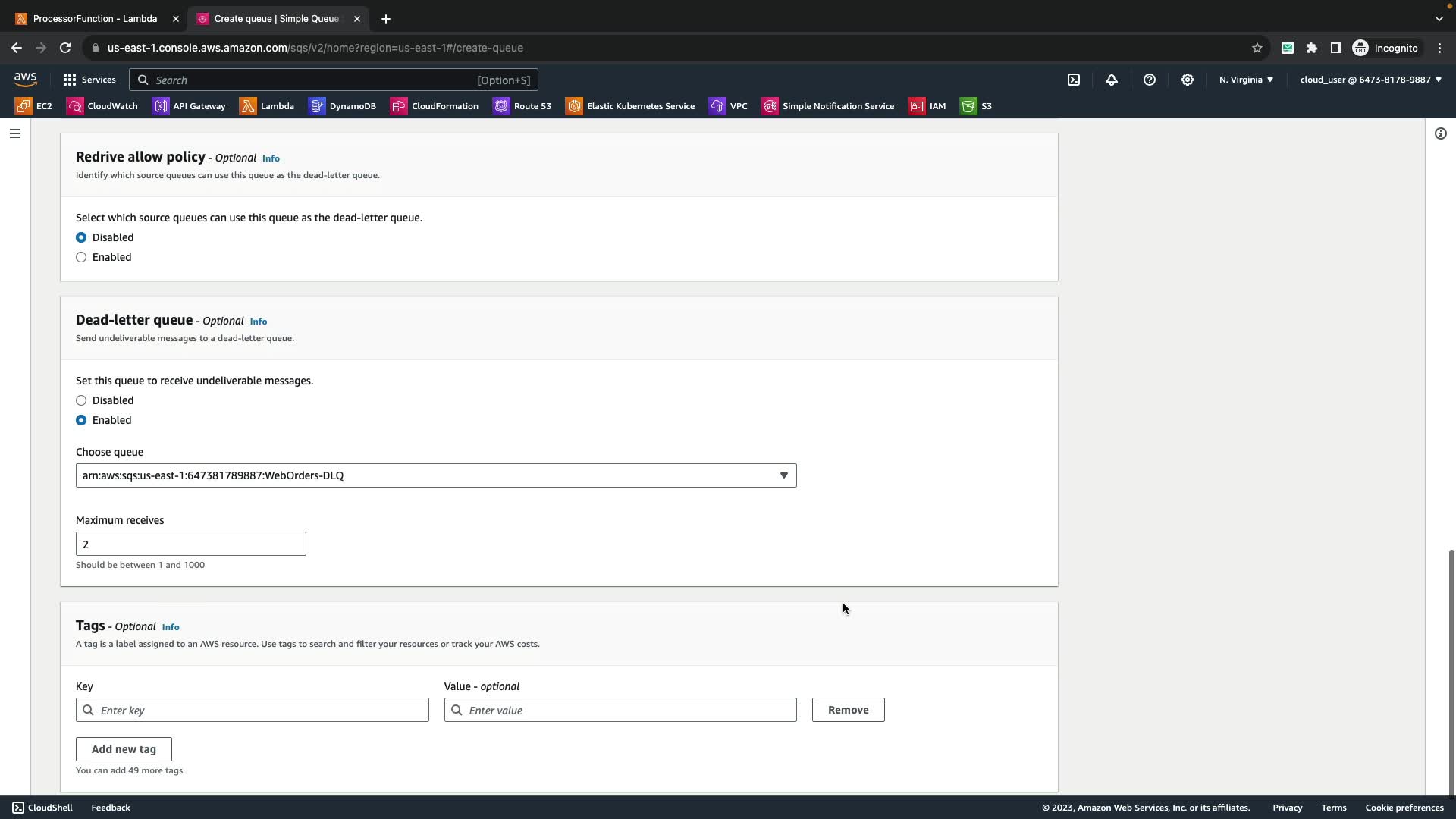Image resolution: width=1456 pixels, height=819 pixels.
Task: Select Disabled for dead-letter queue
Action: [81, 400]
